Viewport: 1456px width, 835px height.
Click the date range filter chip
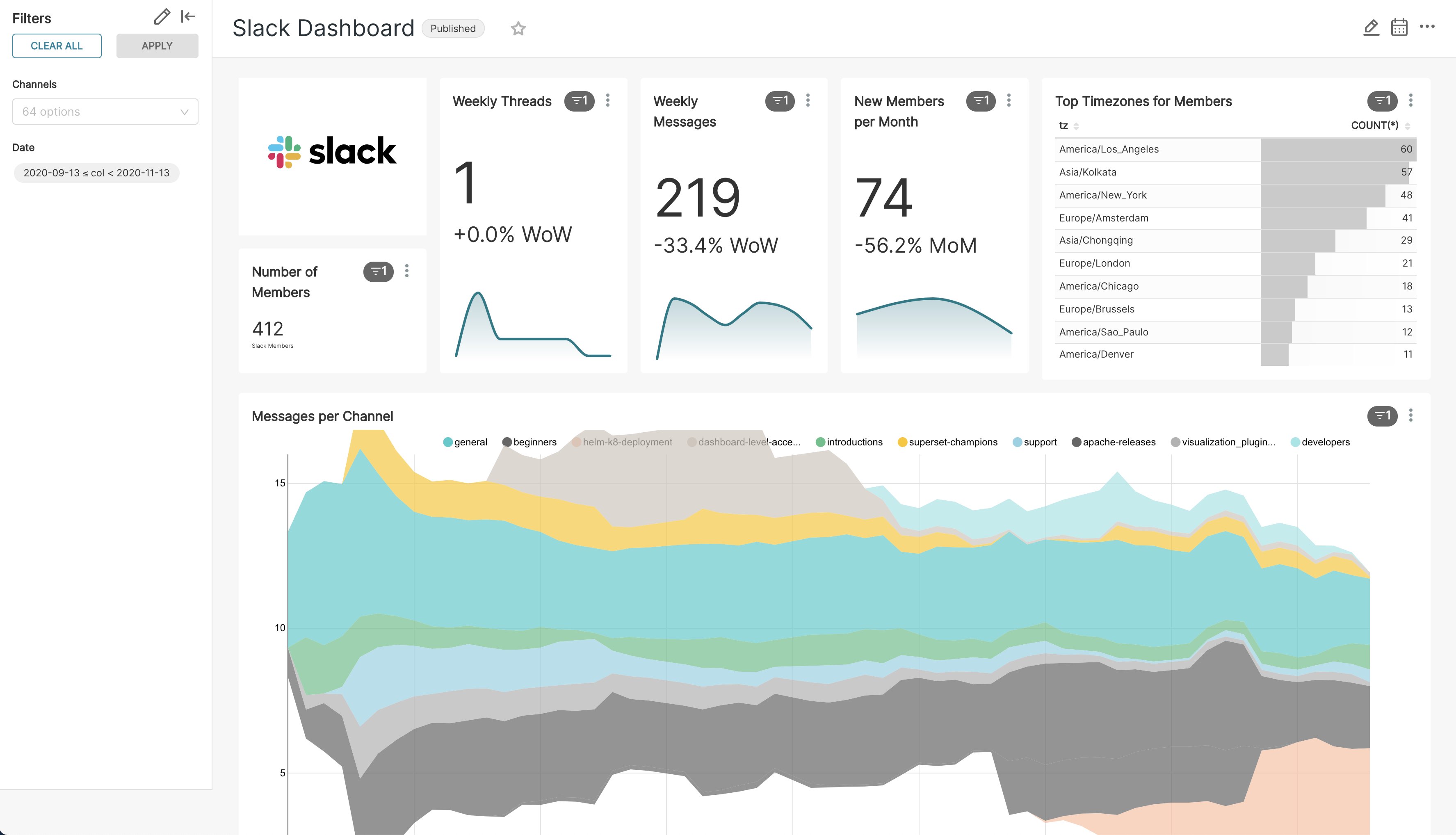point(96,173)
